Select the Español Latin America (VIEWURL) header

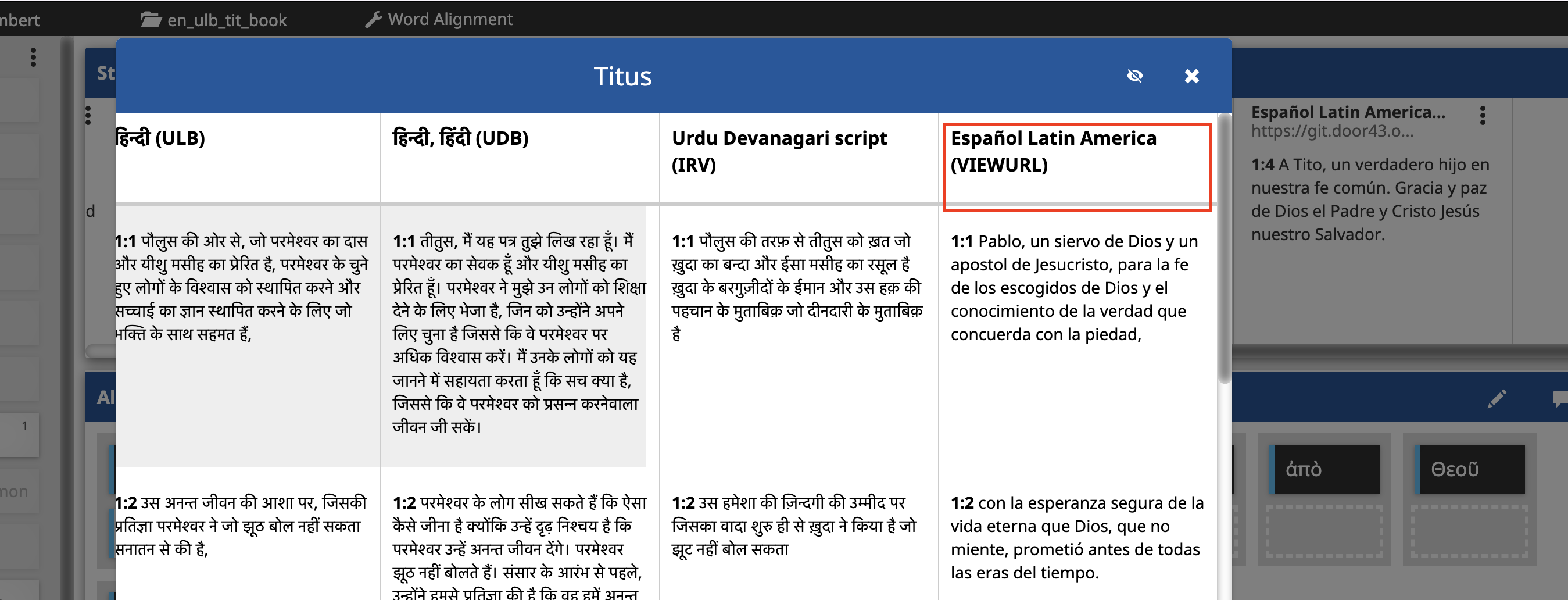(1053, 151)
